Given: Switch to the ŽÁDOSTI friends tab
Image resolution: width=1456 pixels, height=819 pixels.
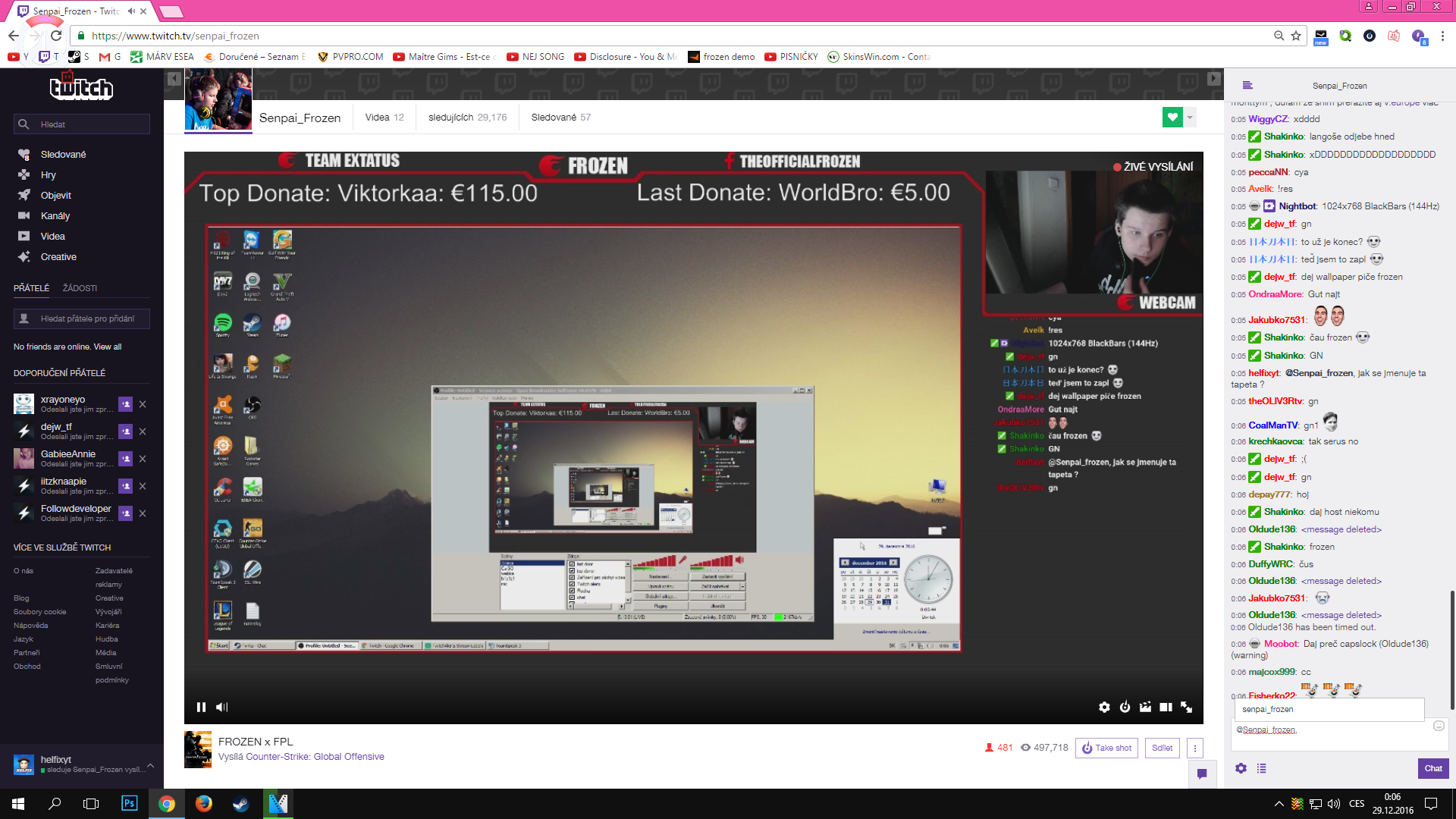Looking at the screenshot, I should [x=80, y=288].
